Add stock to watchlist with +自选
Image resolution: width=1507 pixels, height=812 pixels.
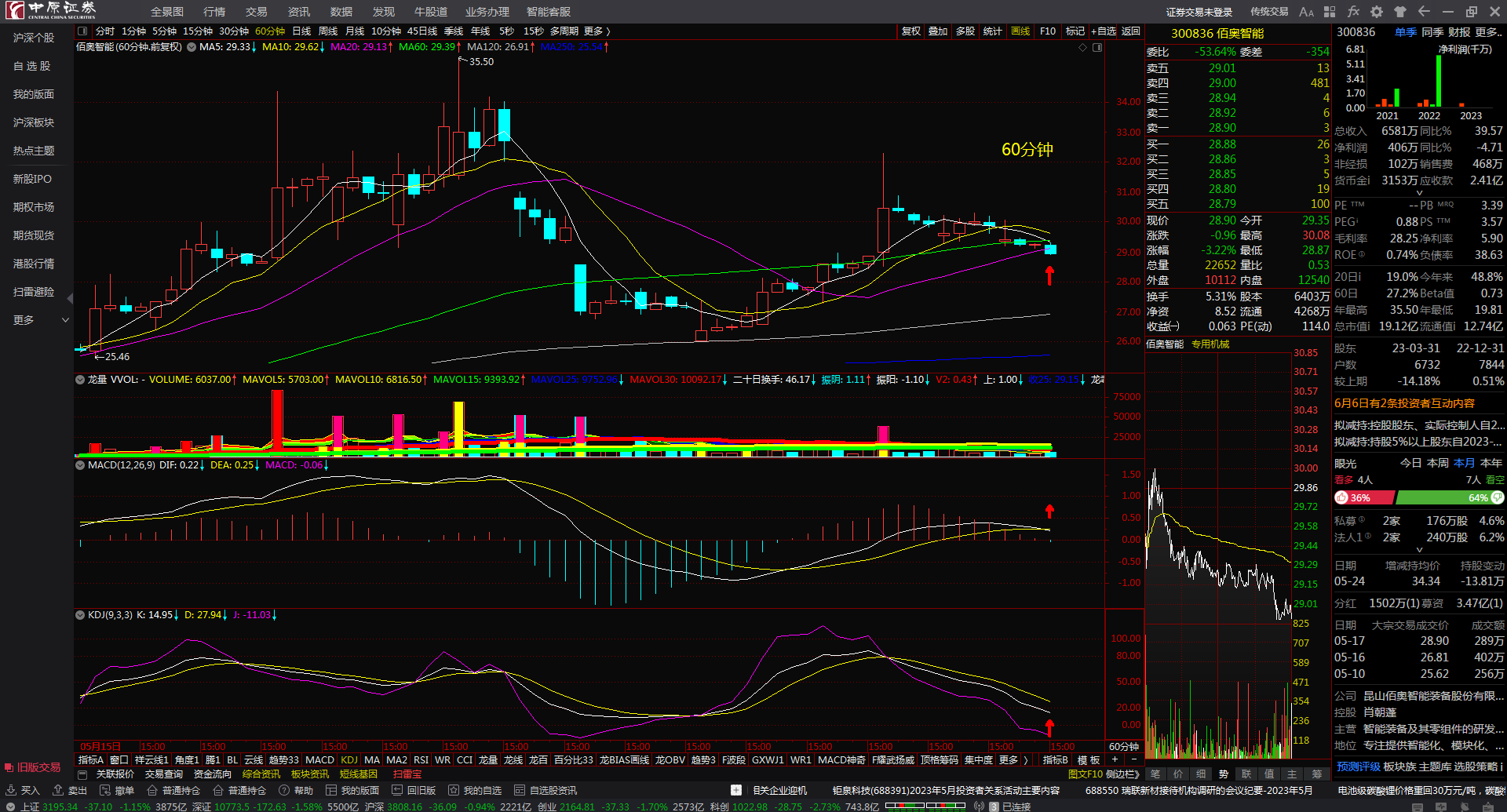tap(1104, 31)
